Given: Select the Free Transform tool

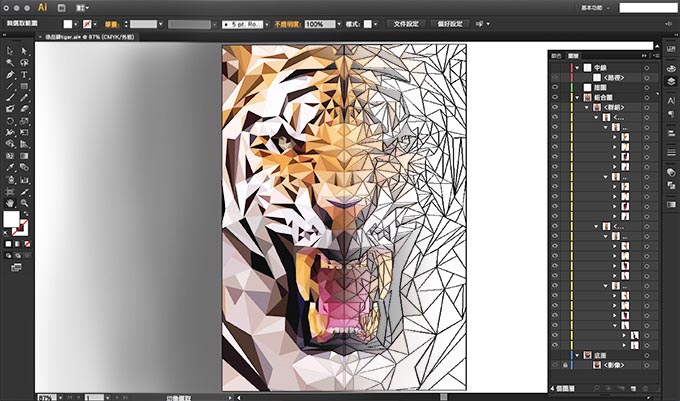Looking at the screenshot, I should tap(24, 132).
